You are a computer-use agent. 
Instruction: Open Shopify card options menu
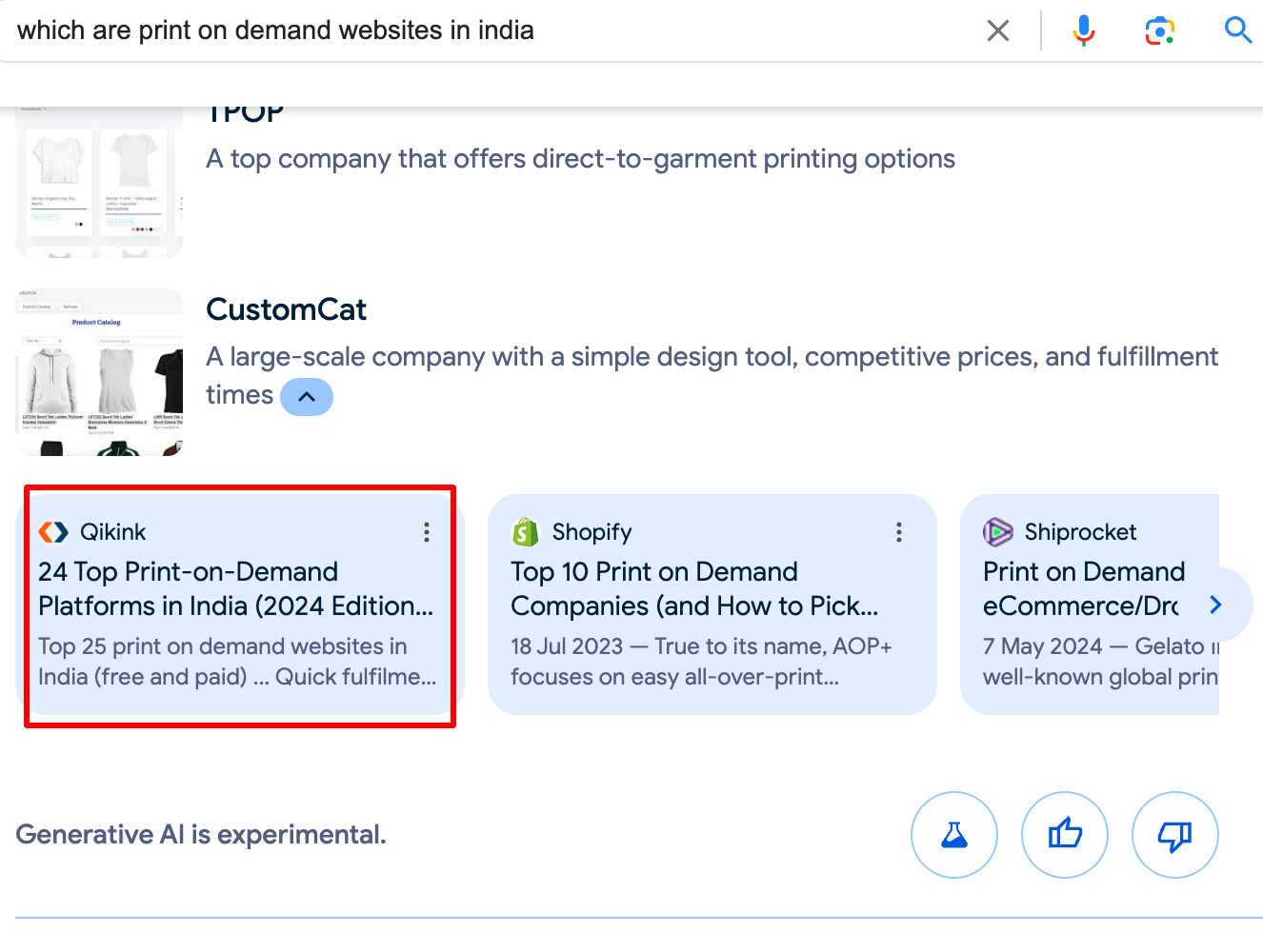point(899,532)
